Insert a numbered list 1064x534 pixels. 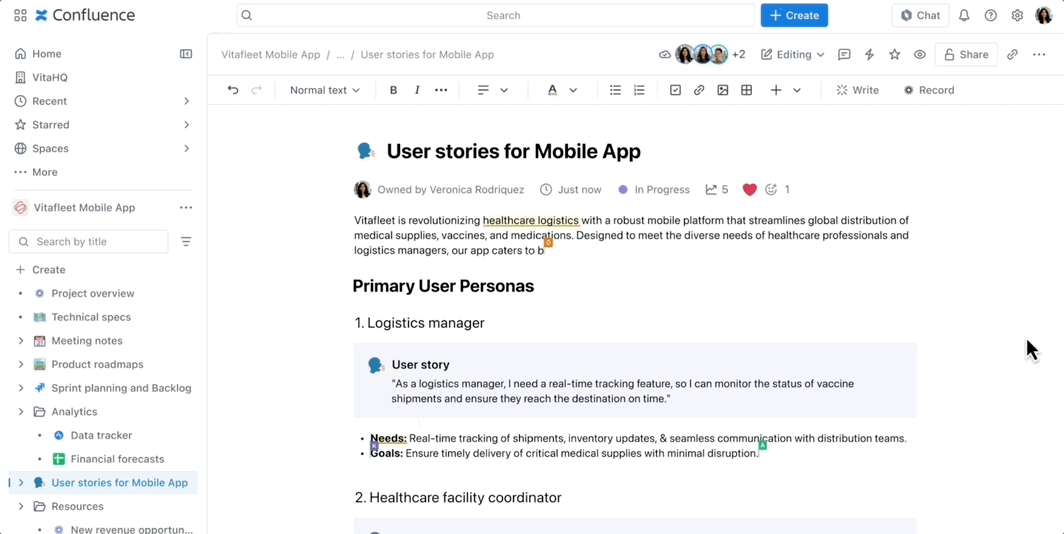tap(639, 90)
